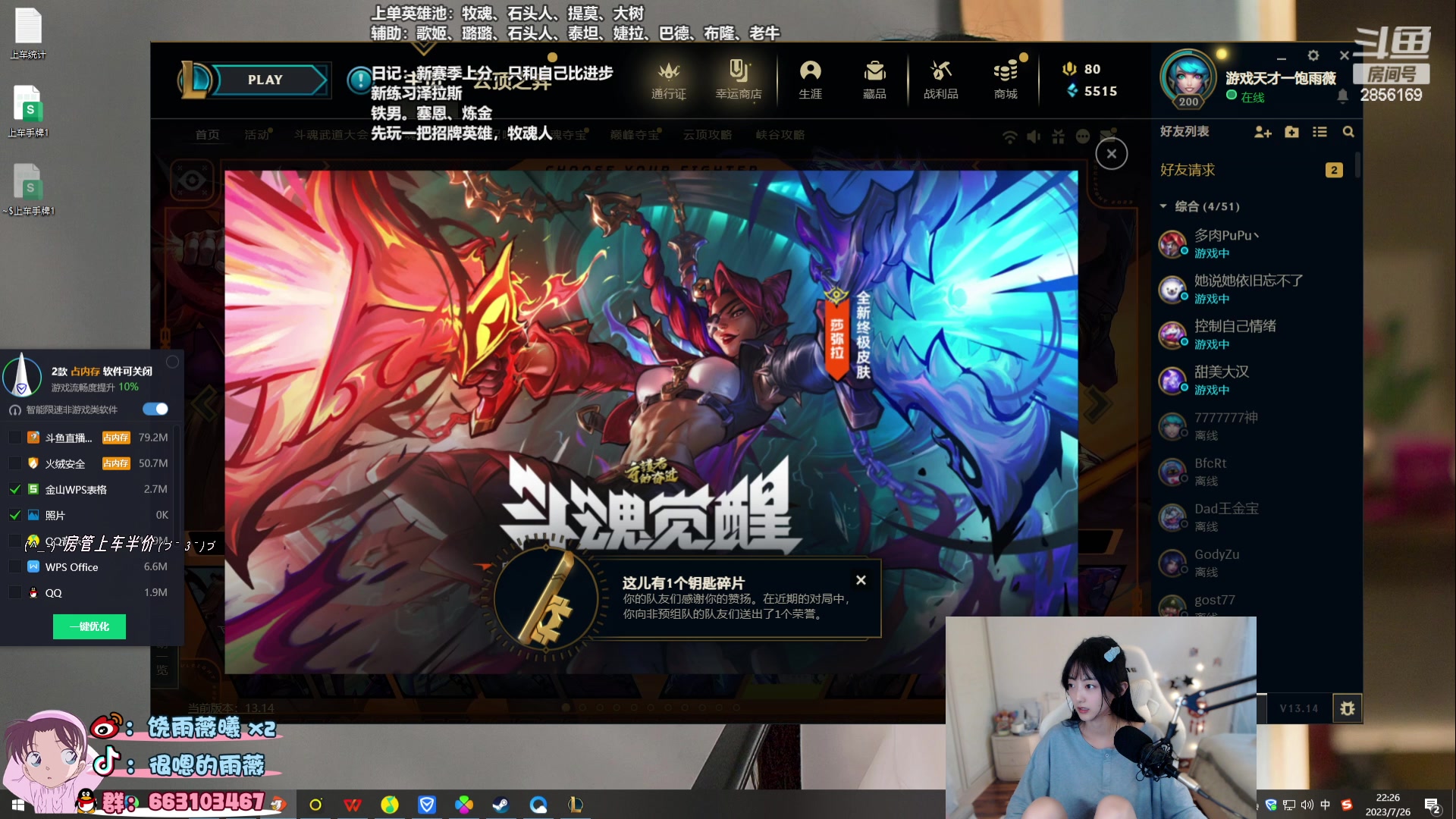
Task: Click the friends list scrollbar
Action: point(1357,165)
